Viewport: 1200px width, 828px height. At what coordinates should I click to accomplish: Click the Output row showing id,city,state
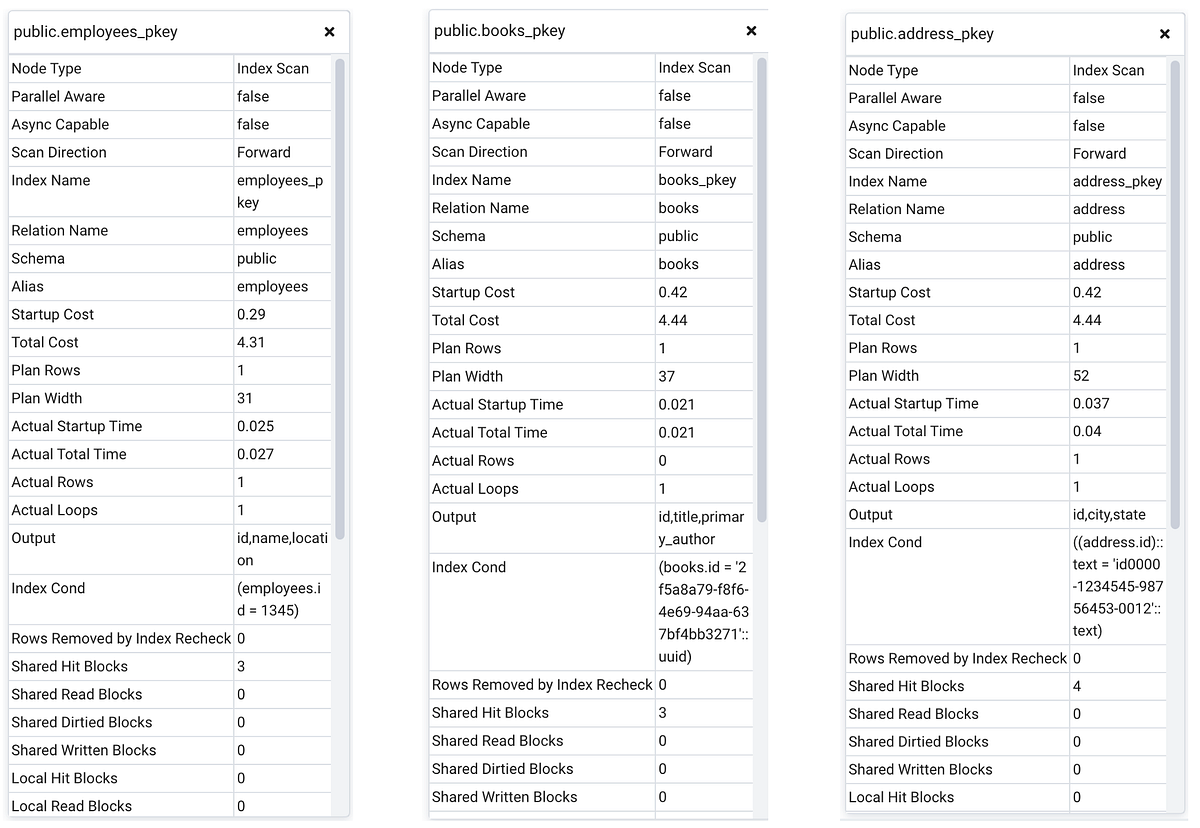(1000, 514)
